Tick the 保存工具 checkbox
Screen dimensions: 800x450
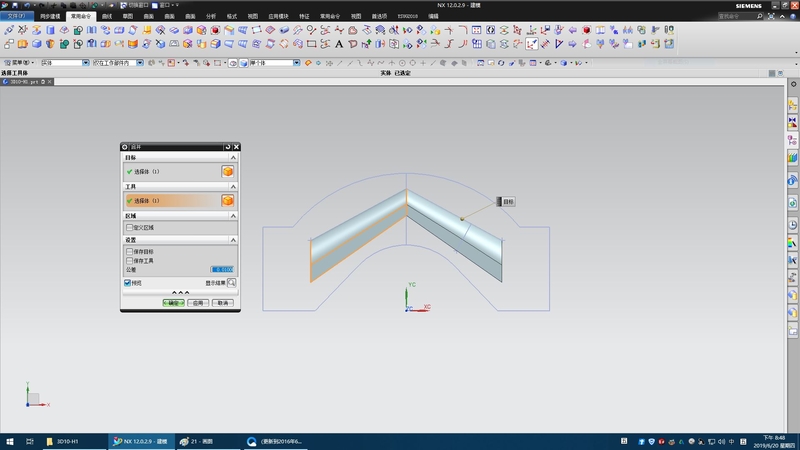click(128, 260)
